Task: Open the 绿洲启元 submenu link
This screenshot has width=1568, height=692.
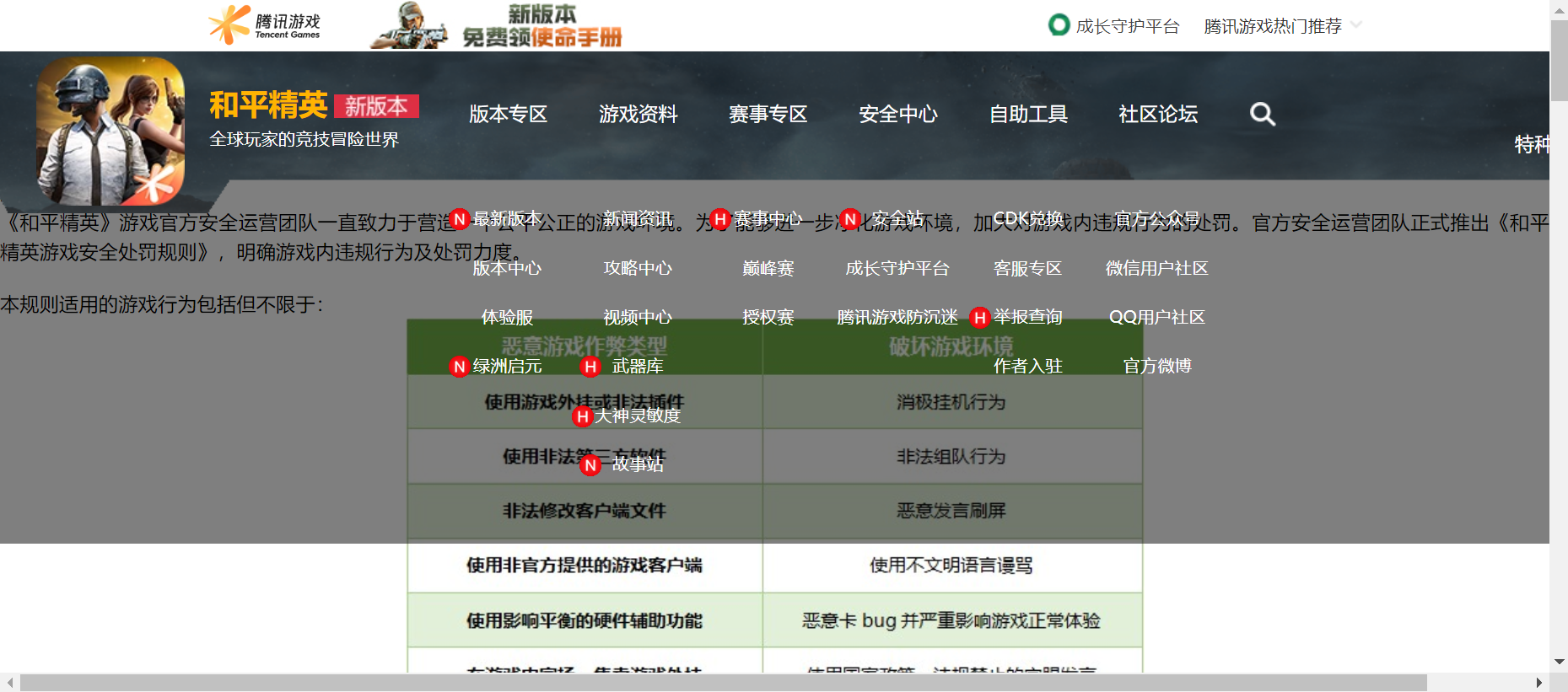Action: pos(507,366)
